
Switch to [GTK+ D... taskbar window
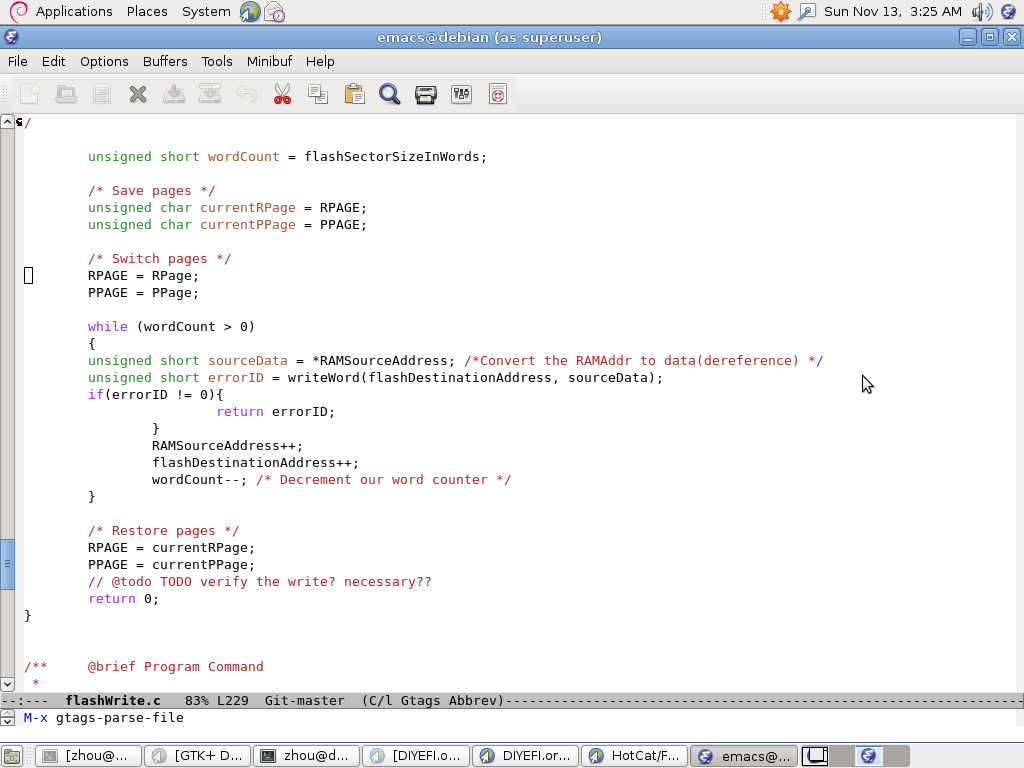coord(198,756)
